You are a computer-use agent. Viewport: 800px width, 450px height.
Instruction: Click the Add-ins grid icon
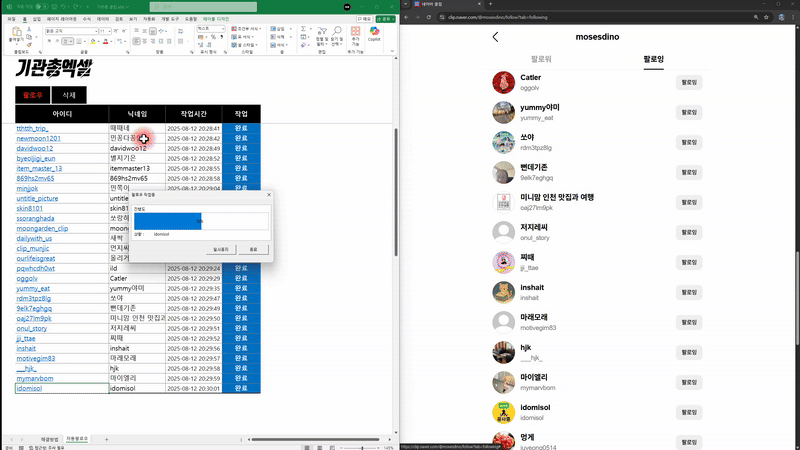356,32
